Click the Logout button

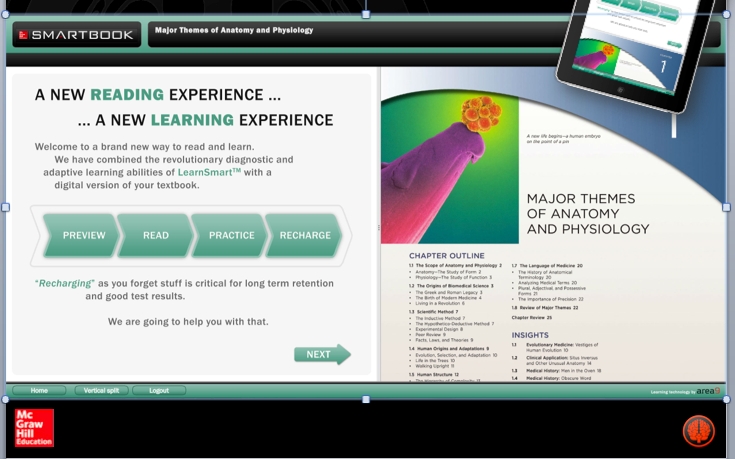coord(159,391)
